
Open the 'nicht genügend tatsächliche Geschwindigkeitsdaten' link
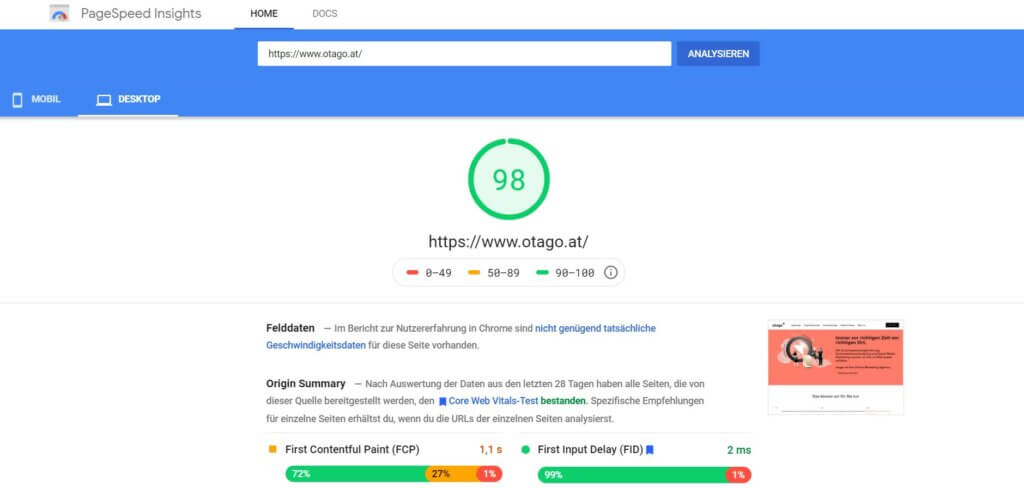point(461,337)
